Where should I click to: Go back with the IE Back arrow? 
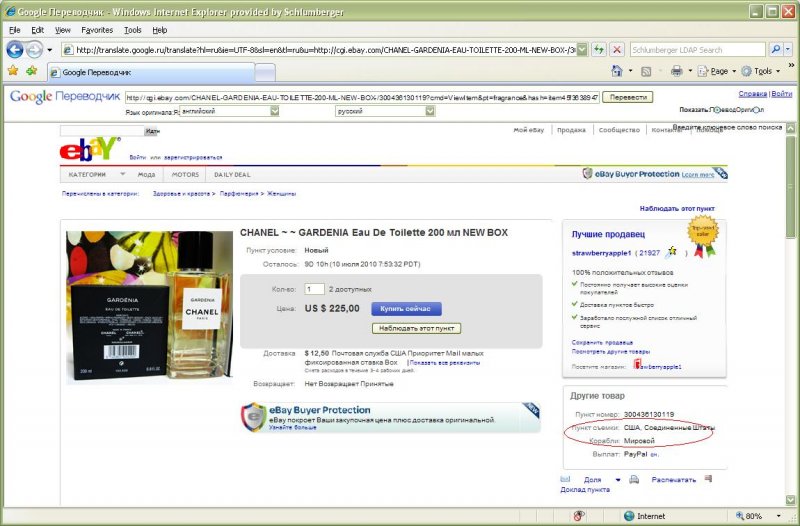[x=15, y=50]
